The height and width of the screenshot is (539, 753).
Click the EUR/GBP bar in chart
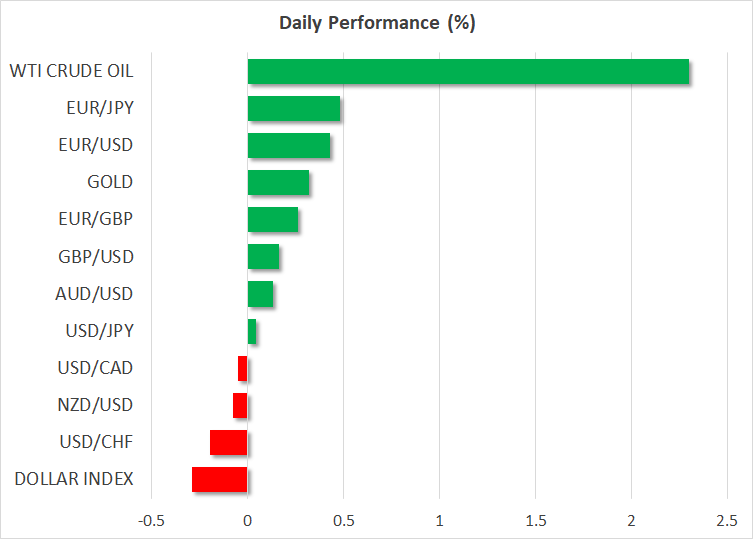272,219
